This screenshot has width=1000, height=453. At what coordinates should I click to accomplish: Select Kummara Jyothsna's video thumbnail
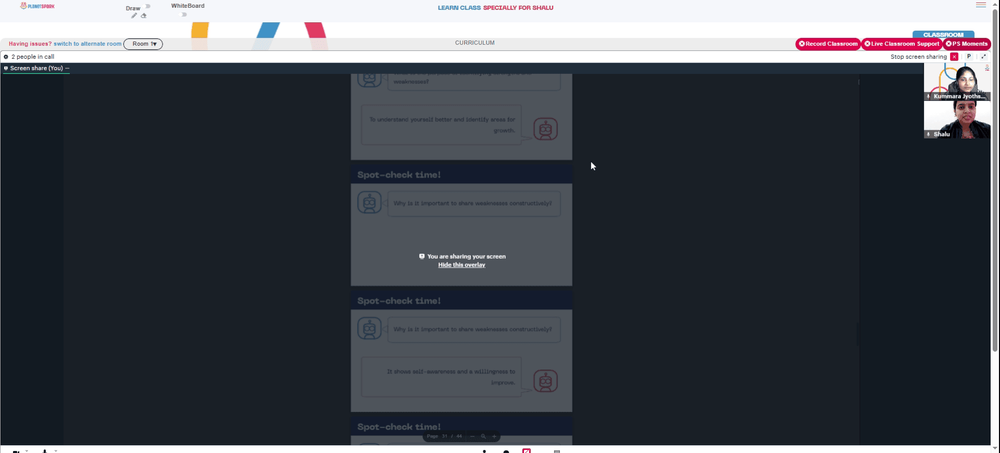point(957,82)
